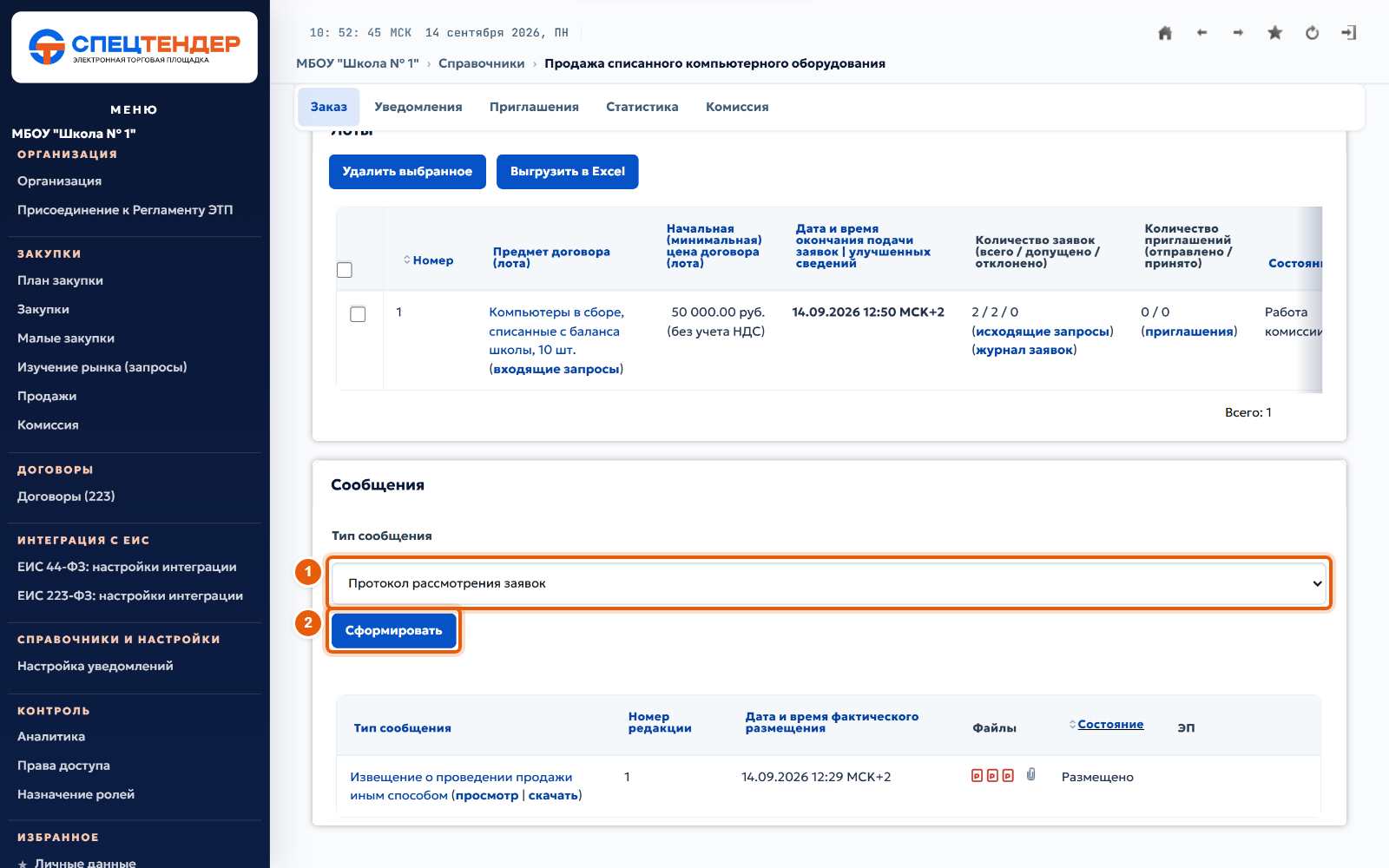
Task: Open the second red document file icon
Action: pos(992,775)
